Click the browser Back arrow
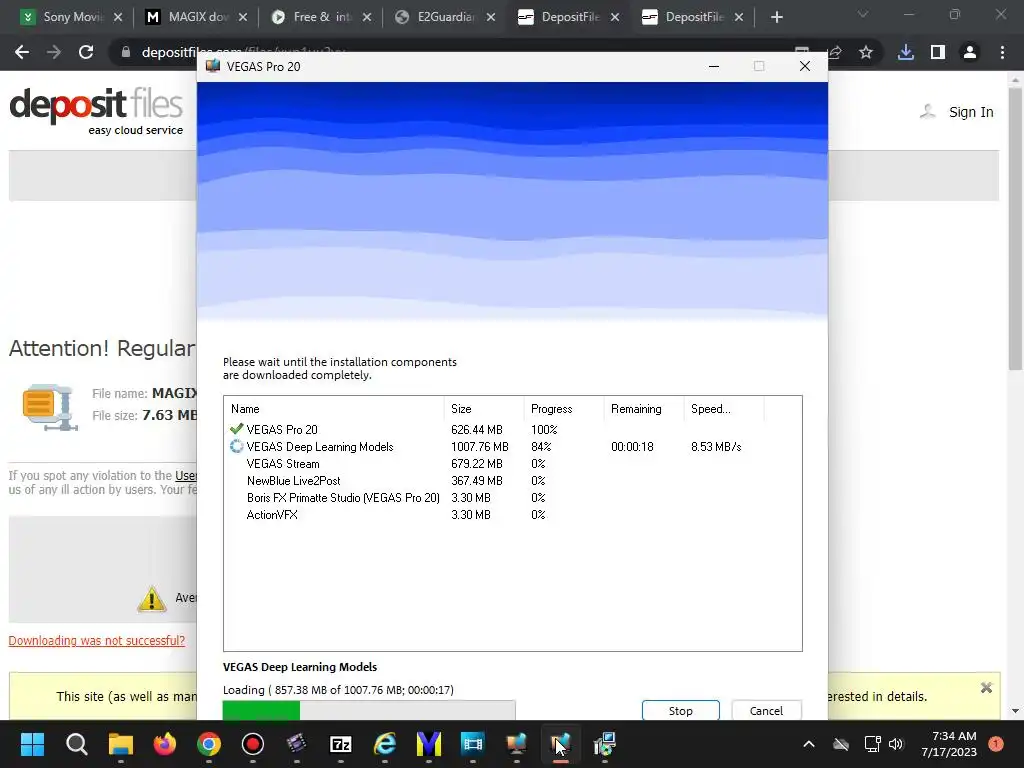Viewport: 1024px width, 768px height. coord(22,52)
